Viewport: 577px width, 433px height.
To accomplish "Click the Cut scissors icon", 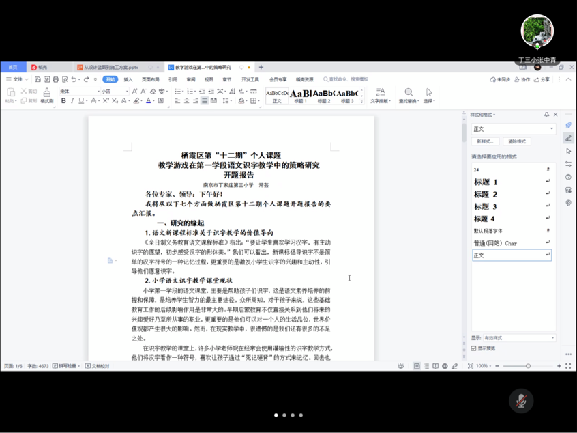I will (24, 91).
